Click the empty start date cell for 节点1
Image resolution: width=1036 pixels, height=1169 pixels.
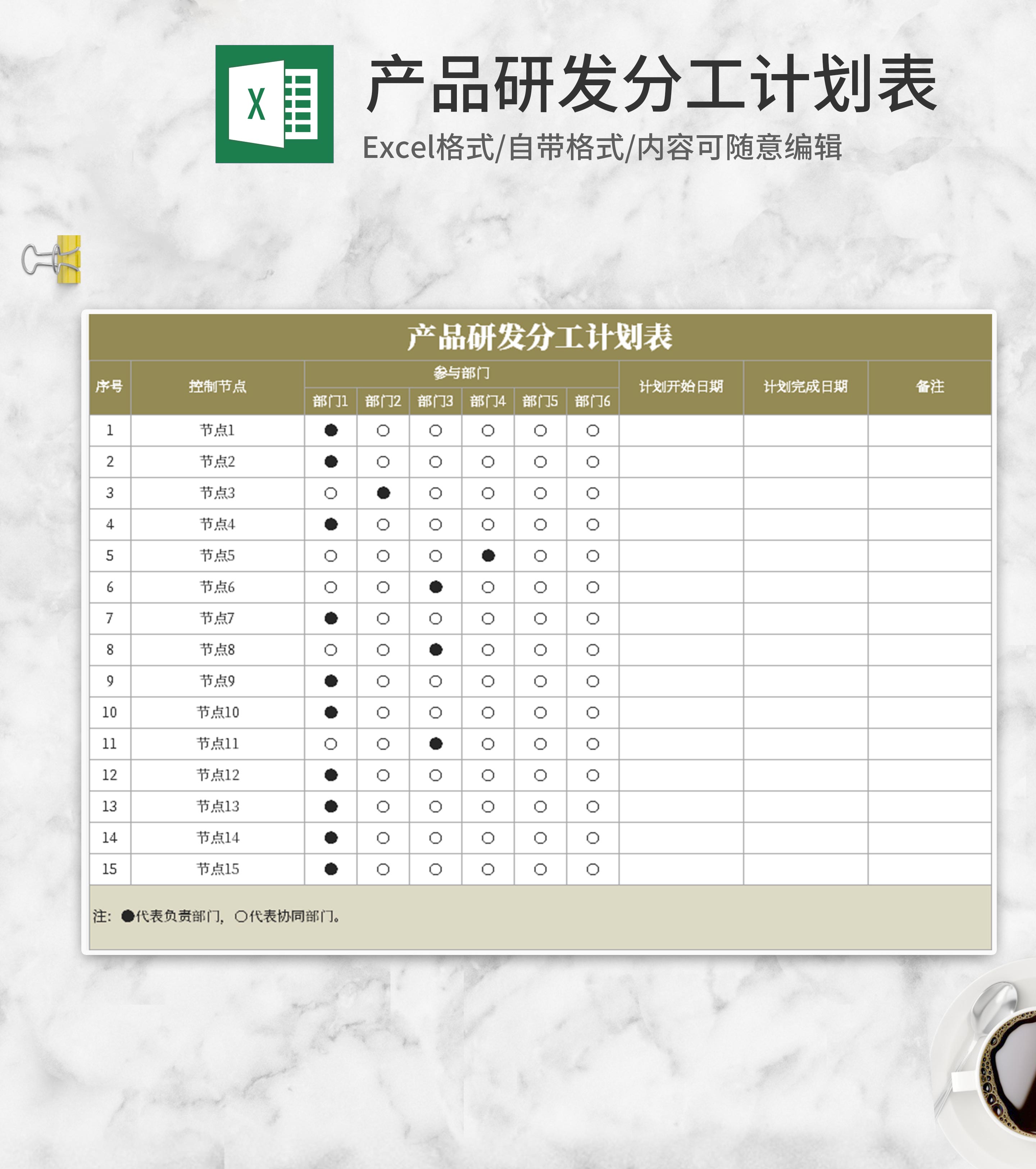(681, 430)
